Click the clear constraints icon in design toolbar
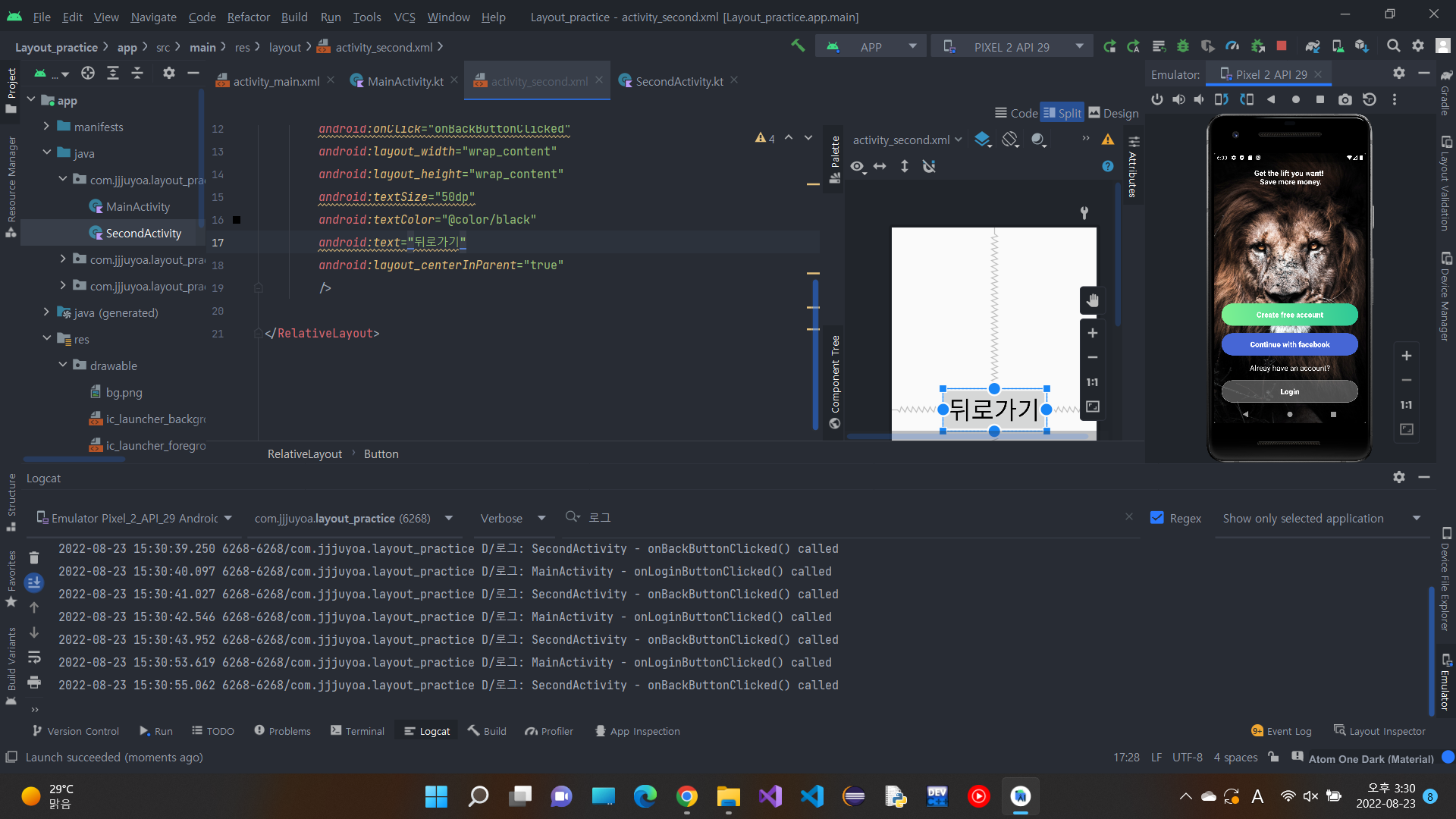 pyautogui.click(x=929, y=166)
